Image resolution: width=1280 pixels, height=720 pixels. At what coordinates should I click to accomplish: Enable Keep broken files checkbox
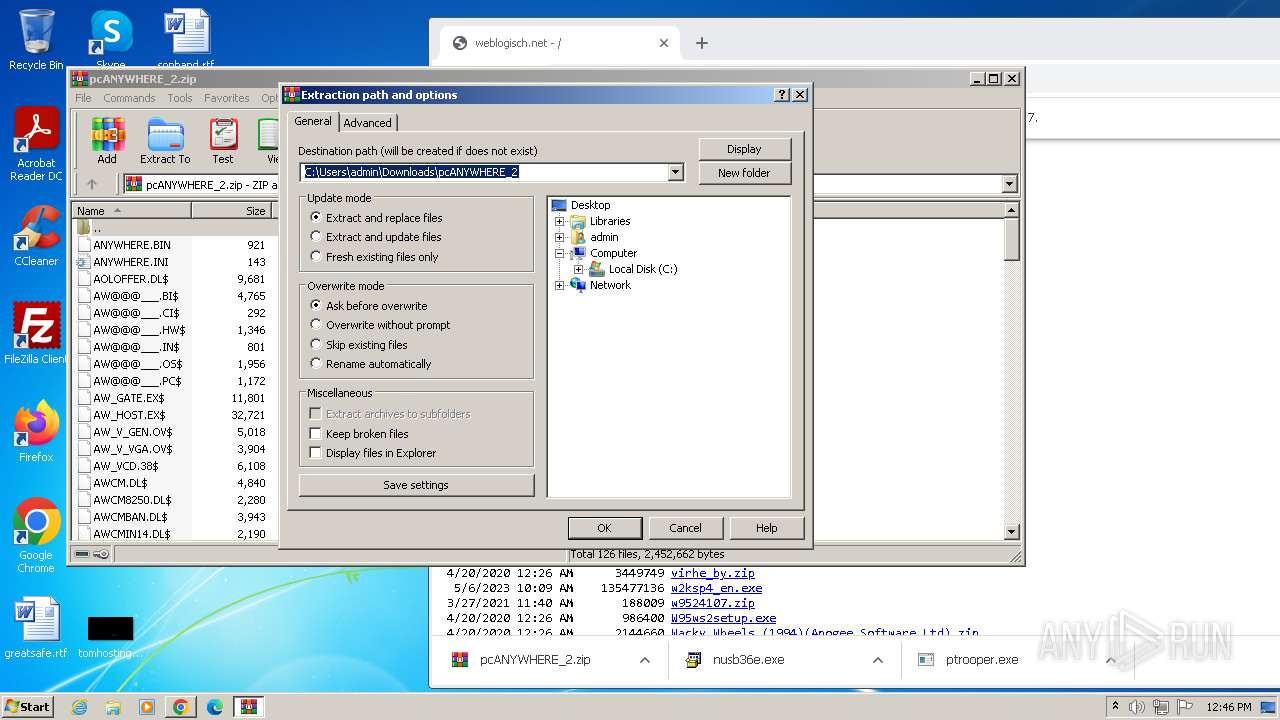pos(316,434)
